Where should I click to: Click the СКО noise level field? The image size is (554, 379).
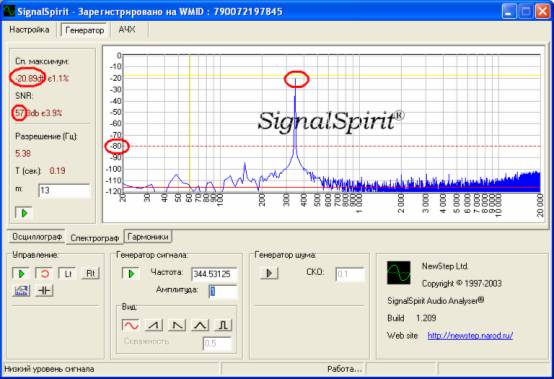pos(350,274)
